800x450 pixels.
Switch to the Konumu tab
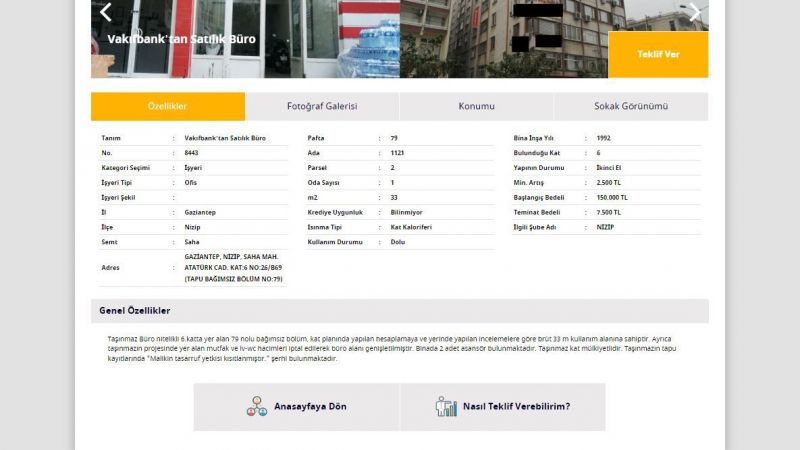click(x=476, y=106)
